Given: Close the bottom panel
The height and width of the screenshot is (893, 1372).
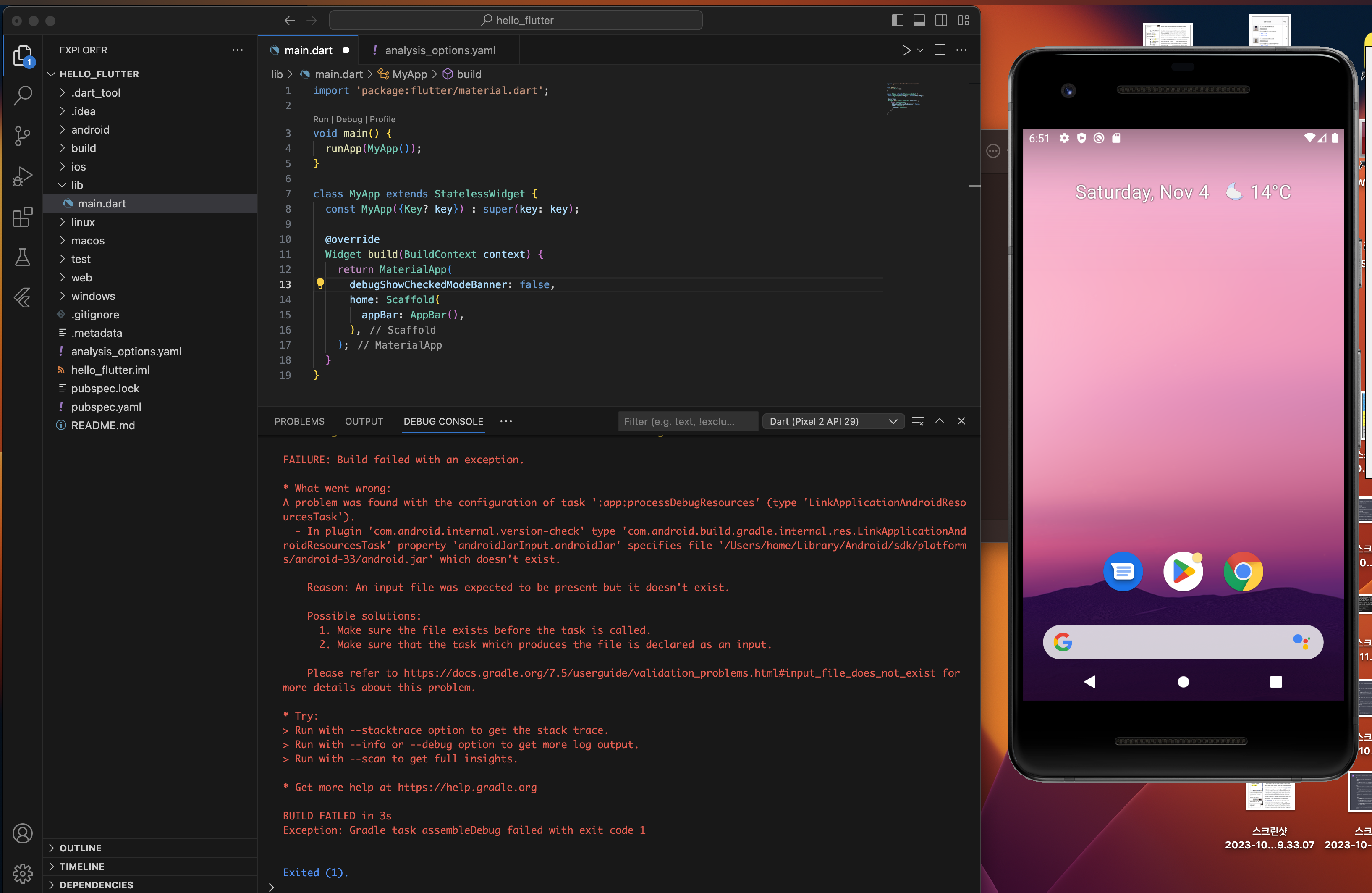Looking at the screenshot, I should pos(961,421).
